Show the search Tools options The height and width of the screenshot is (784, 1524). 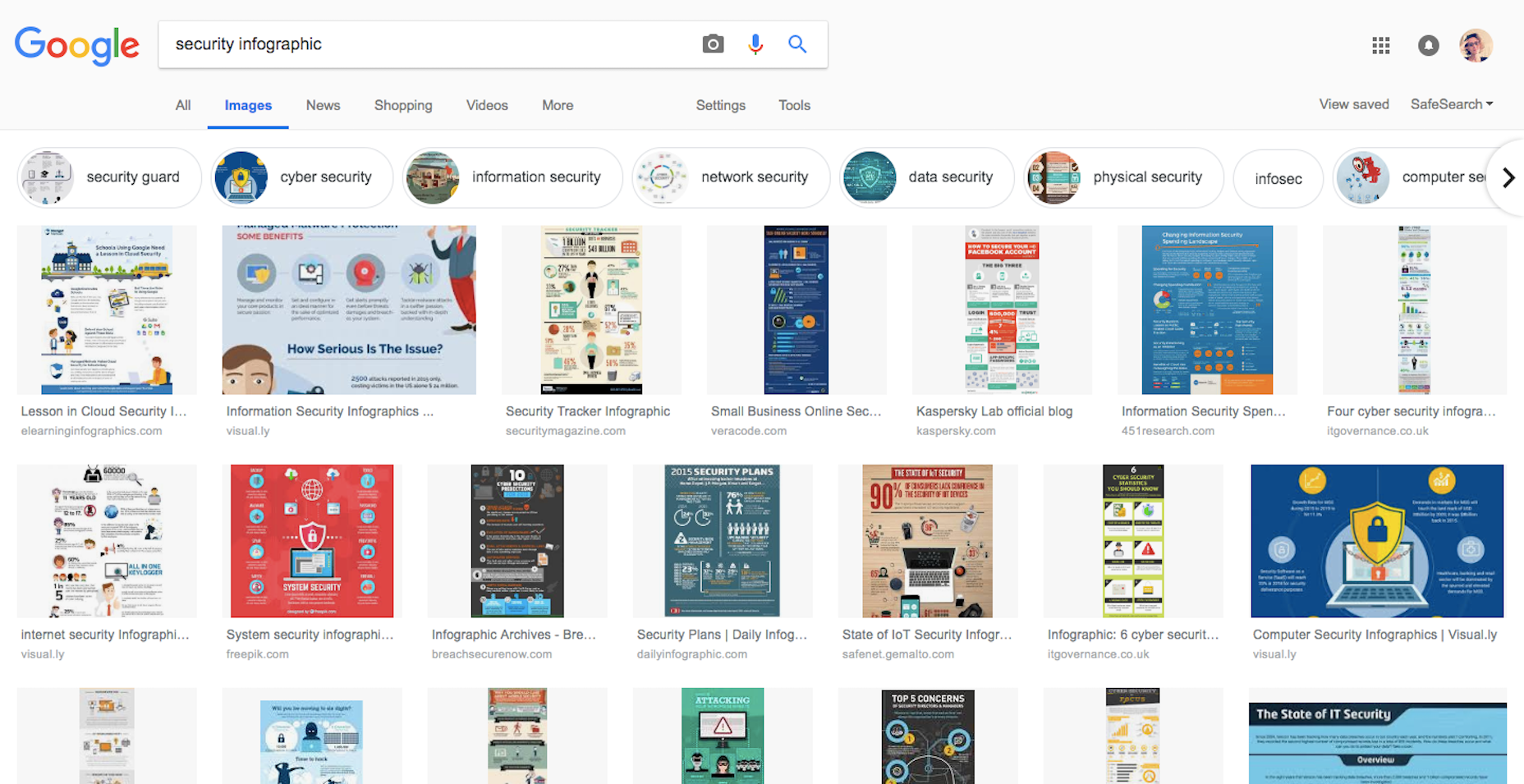coord(794,105)
